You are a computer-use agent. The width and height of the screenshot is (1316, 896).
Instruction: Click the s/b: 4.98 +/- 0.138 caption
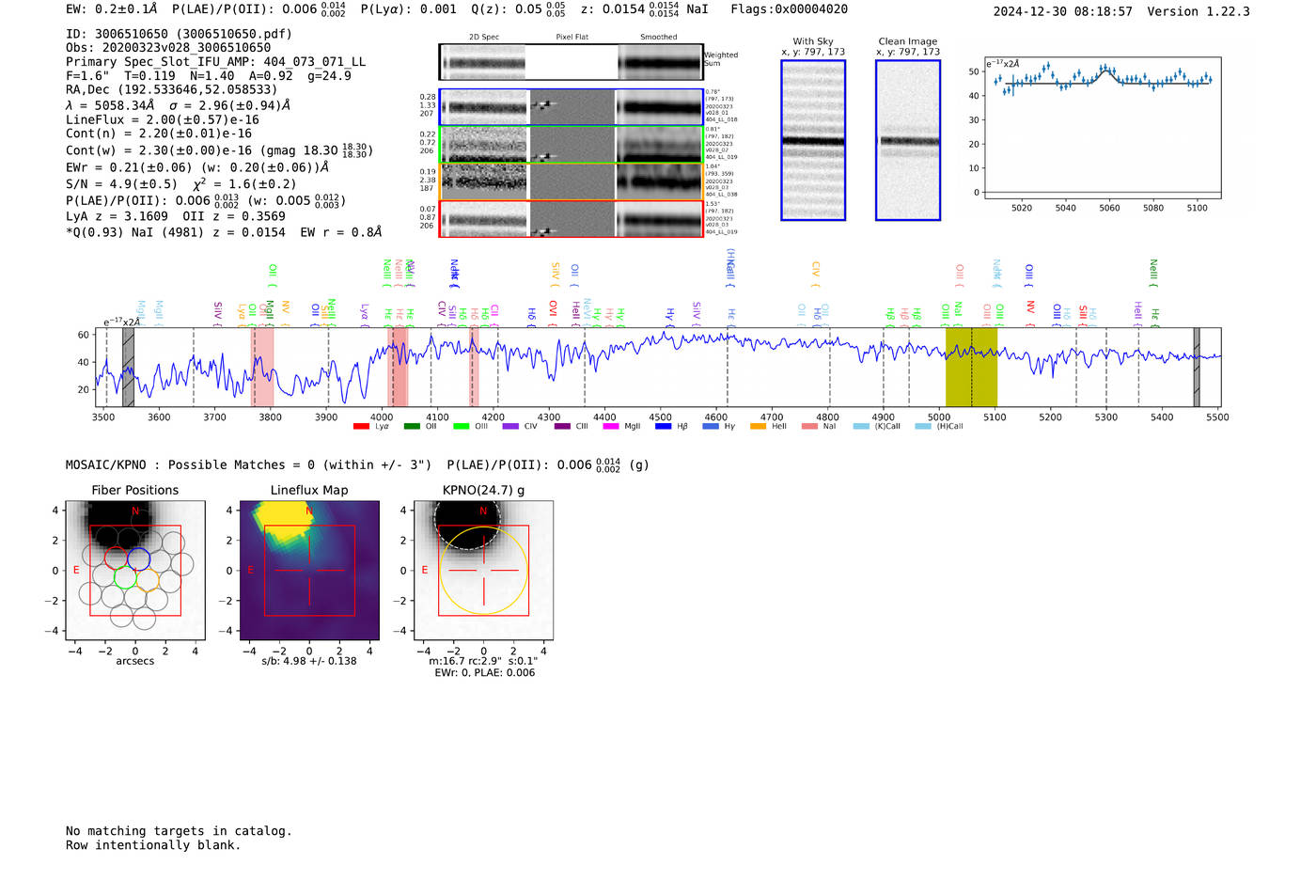309,661
